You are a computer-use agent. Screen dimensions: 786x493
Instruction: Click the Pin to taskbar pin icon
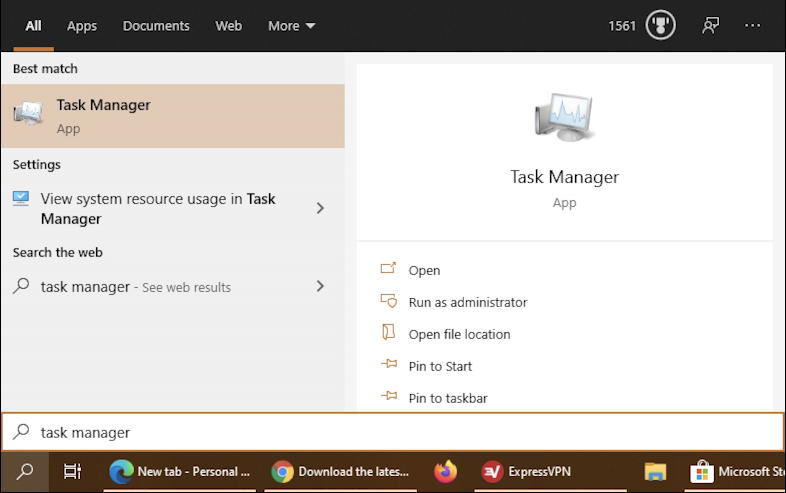coord(389,396)
